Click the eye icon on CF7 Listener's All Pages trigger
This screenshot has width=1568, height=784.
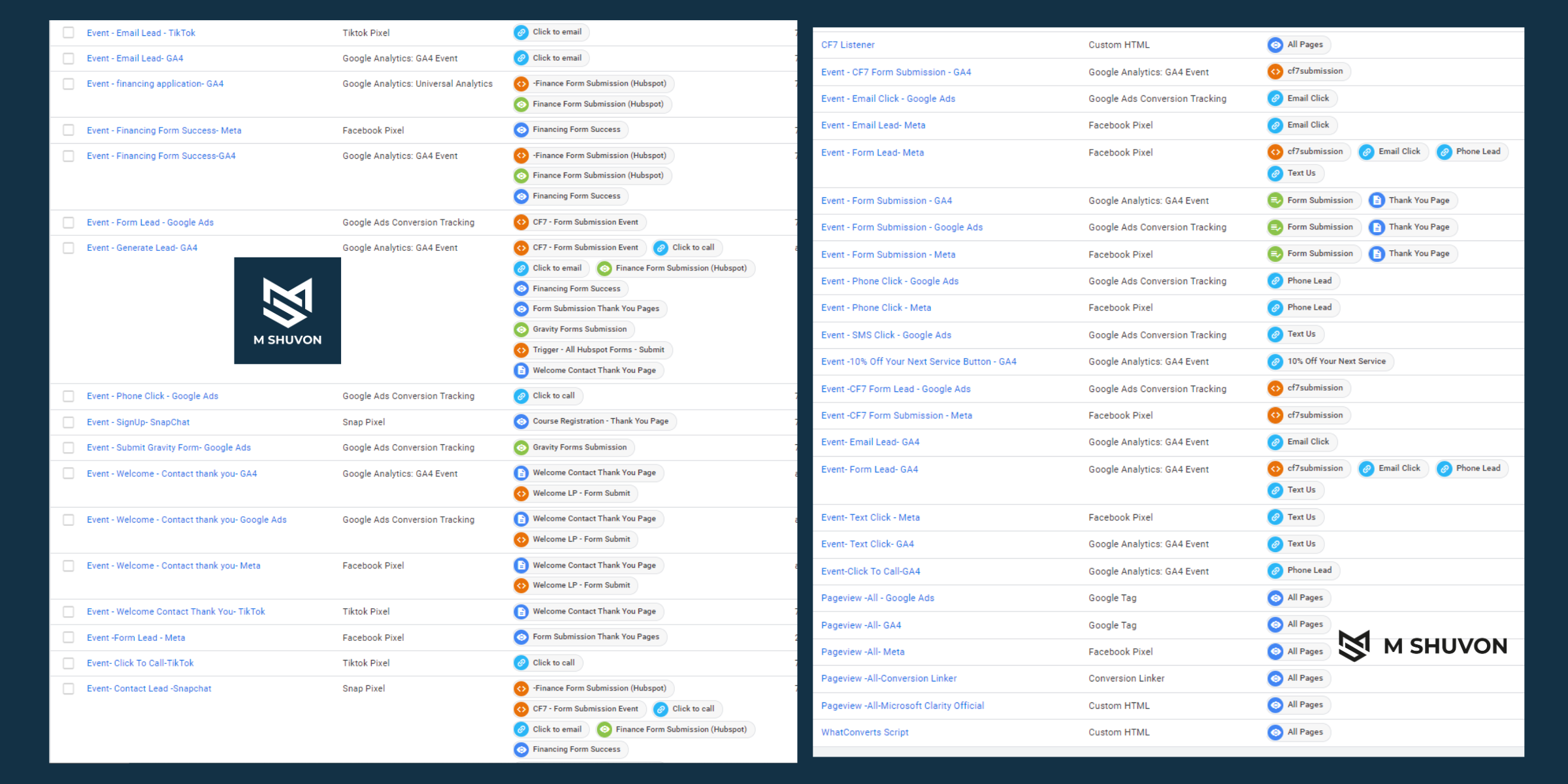[x=1275, y=45]
